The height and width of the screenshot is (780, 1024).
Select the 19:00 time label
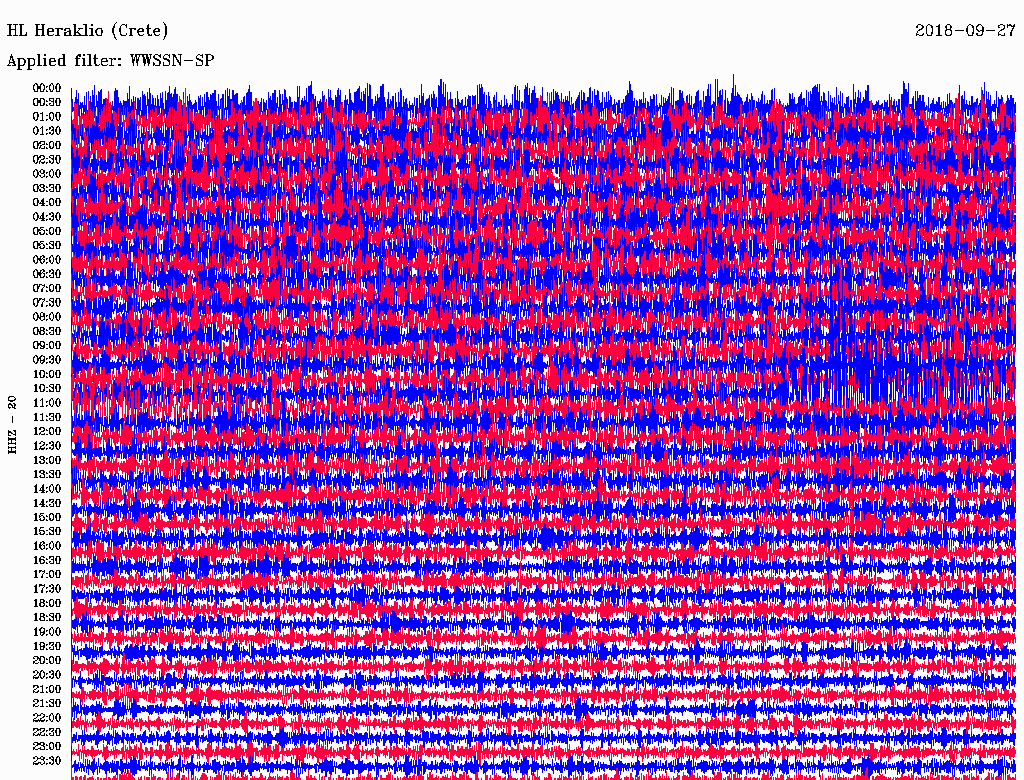pos(46,632)
